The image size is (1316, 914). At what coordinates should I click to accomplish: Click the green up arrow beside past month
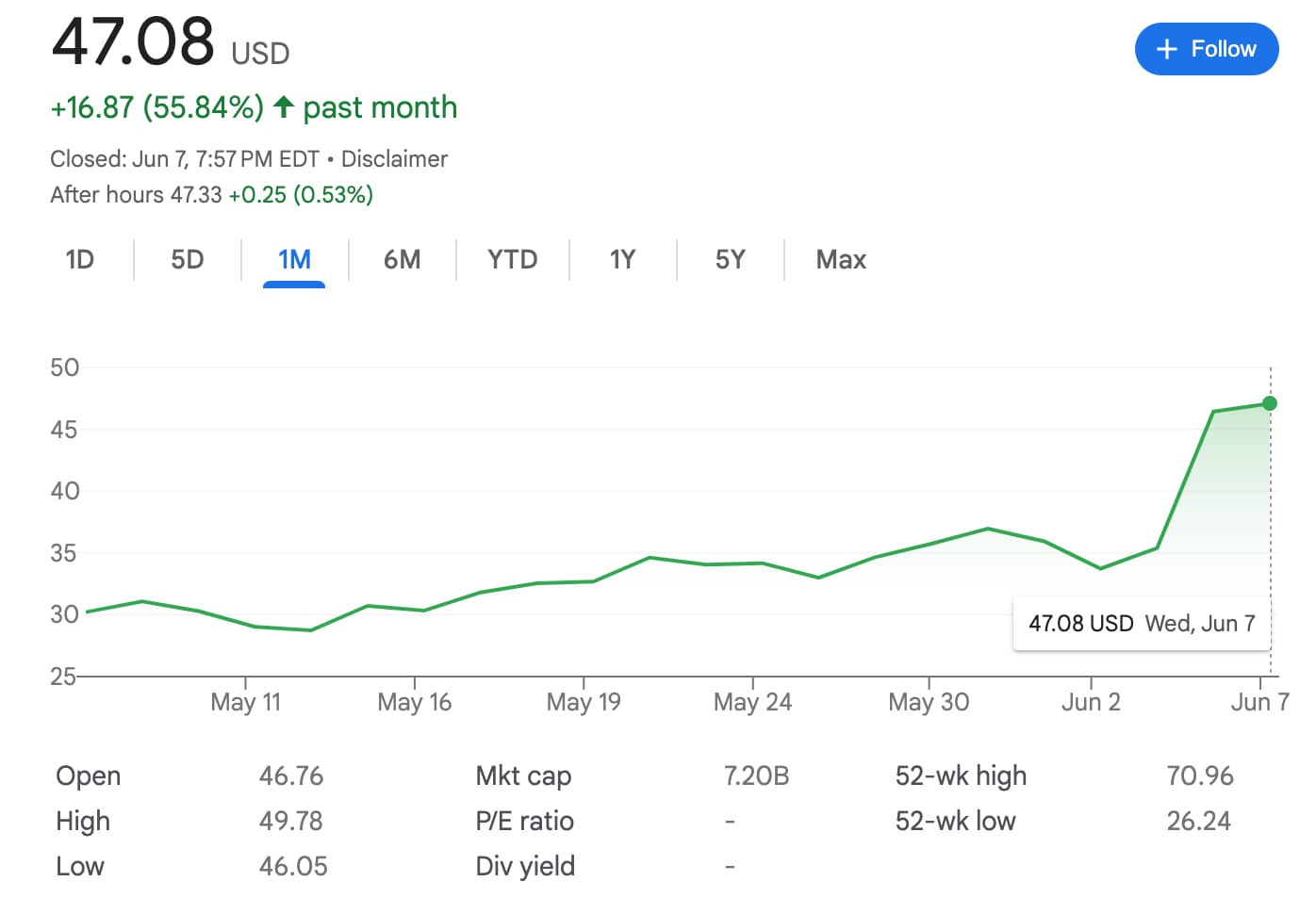point(283,106)
